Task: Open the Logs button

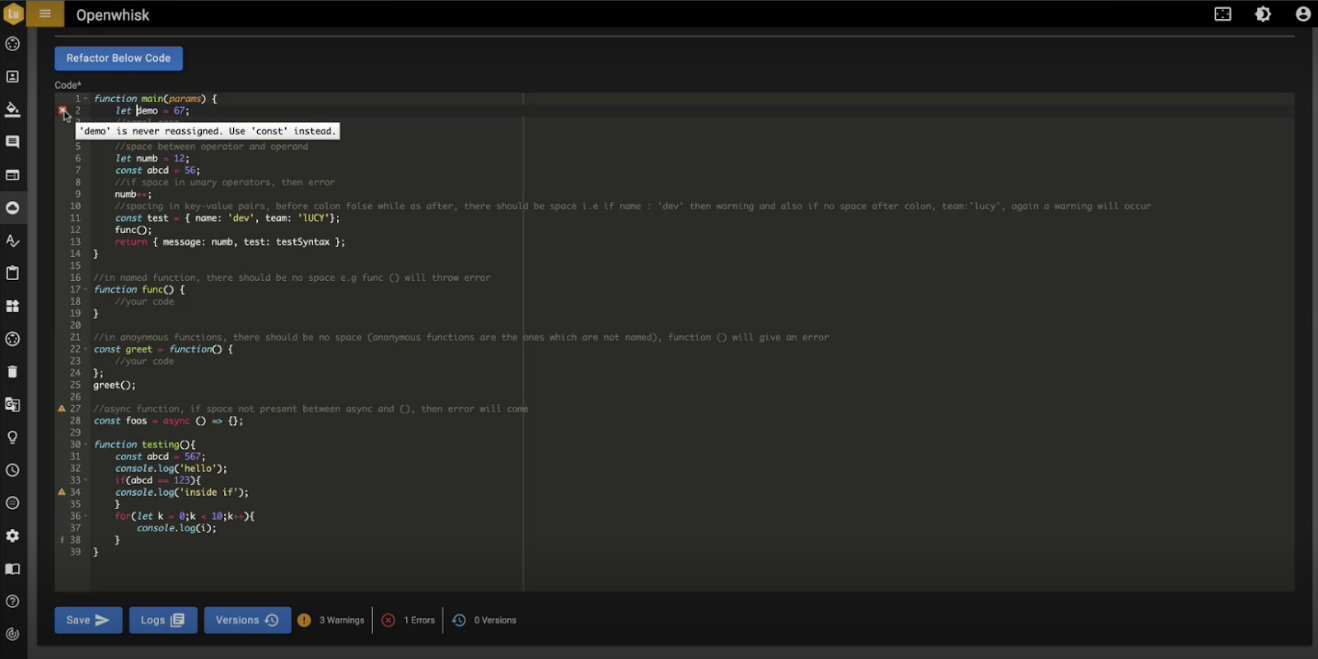Action: point(163,620)
